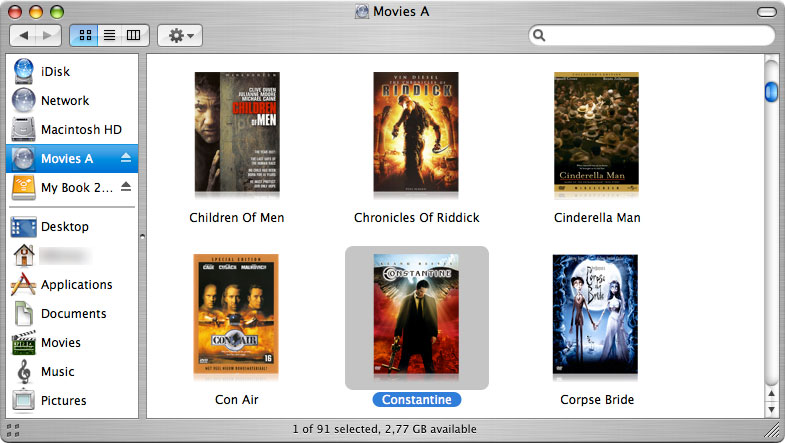The height and width of the screenshot is (443, 785).
Task: Click the Applications label in the sidebar
Action: (x=77, y=285)
